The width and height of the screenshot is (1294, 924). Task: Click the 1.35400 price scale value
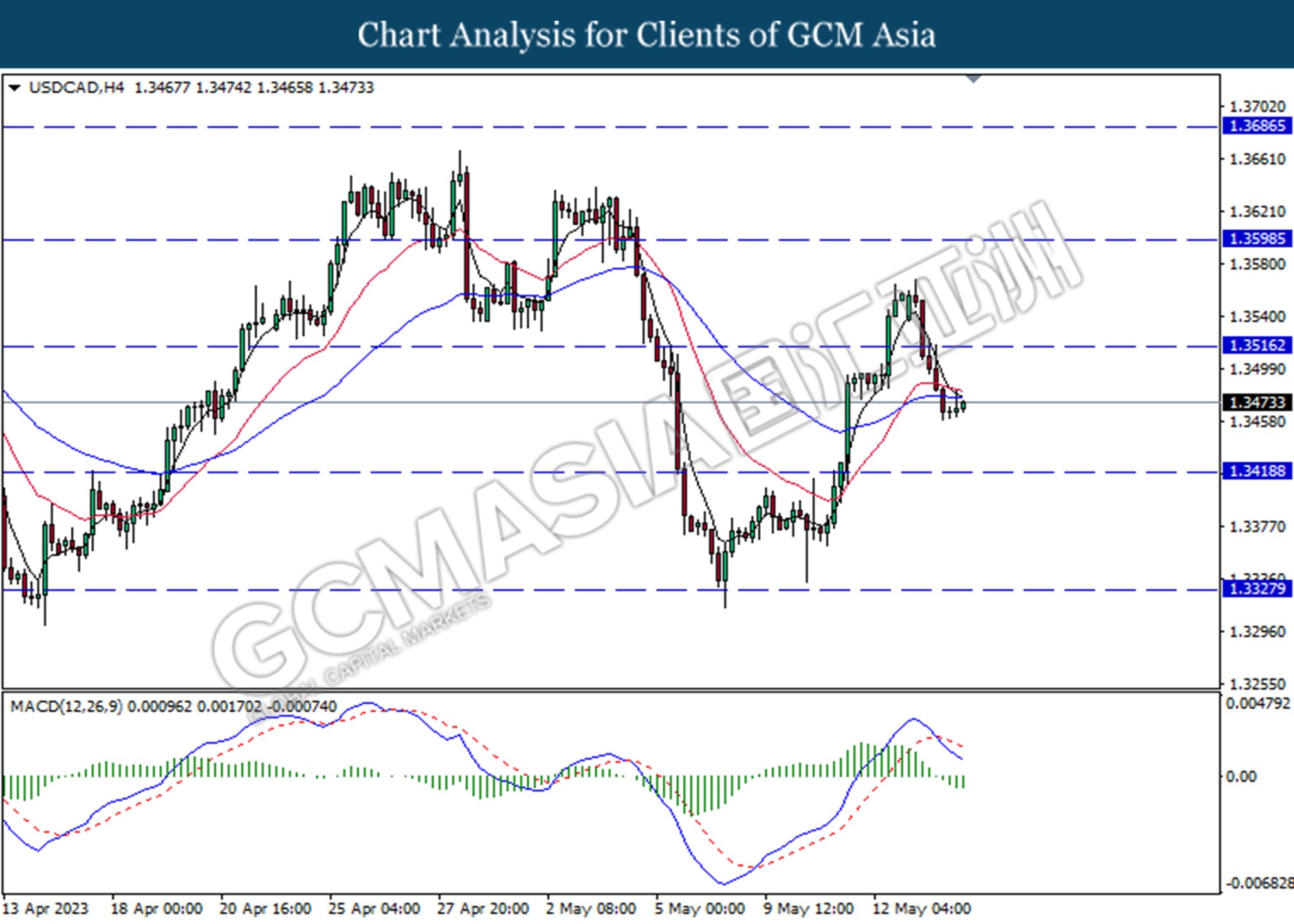point(1257,316)
